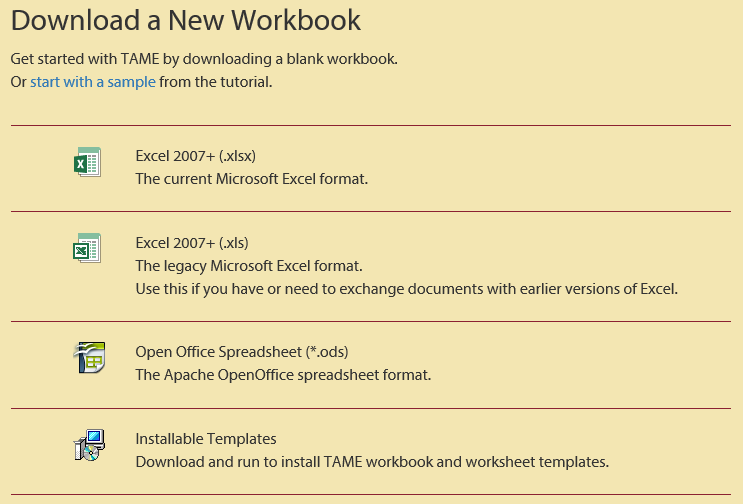Click 'Download and run to install TAME' text
Viewport: 743px width, 504px height.
(372, 462)
